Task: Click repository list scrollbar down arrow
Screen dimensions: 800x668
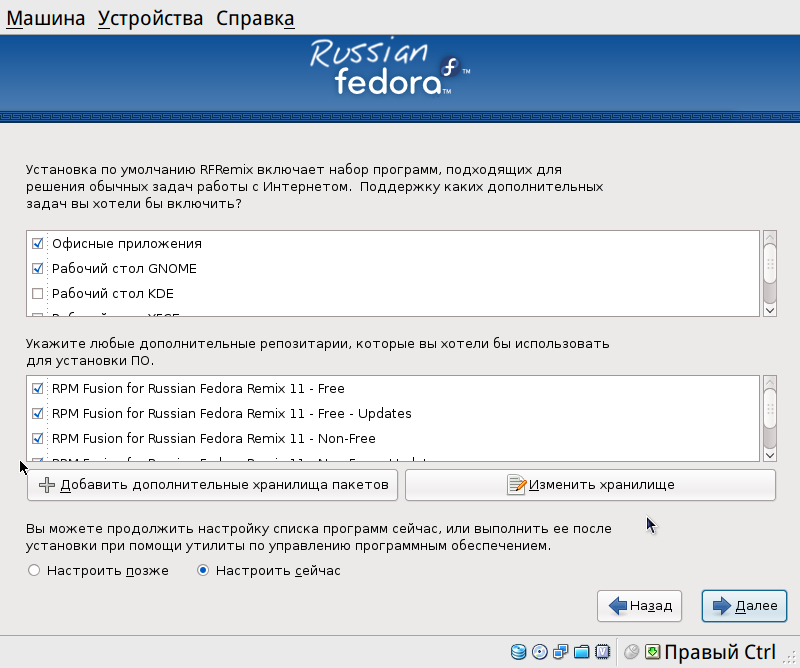Action: [x=770, y=455]
